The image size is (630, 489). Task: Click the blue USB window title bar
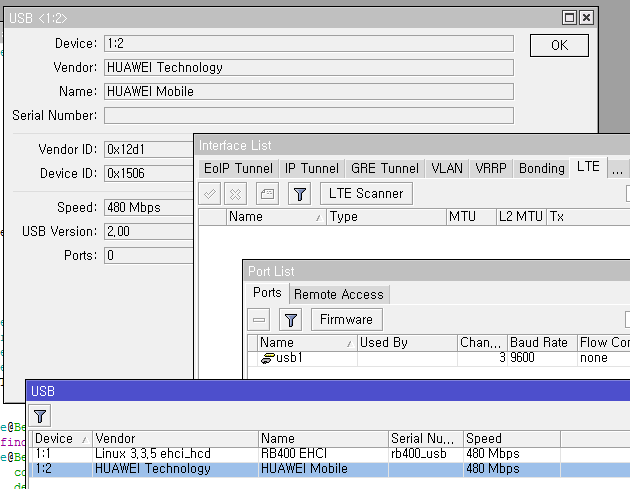coord(328,391)
